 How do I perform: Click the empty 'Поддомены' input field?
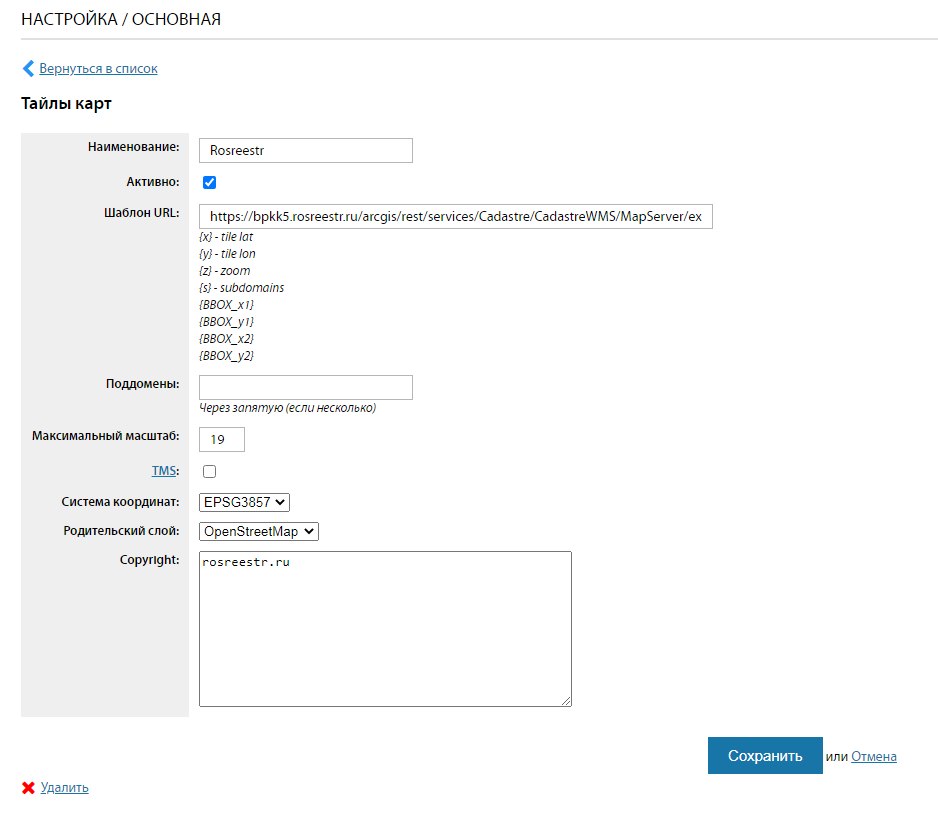(306, 388)
